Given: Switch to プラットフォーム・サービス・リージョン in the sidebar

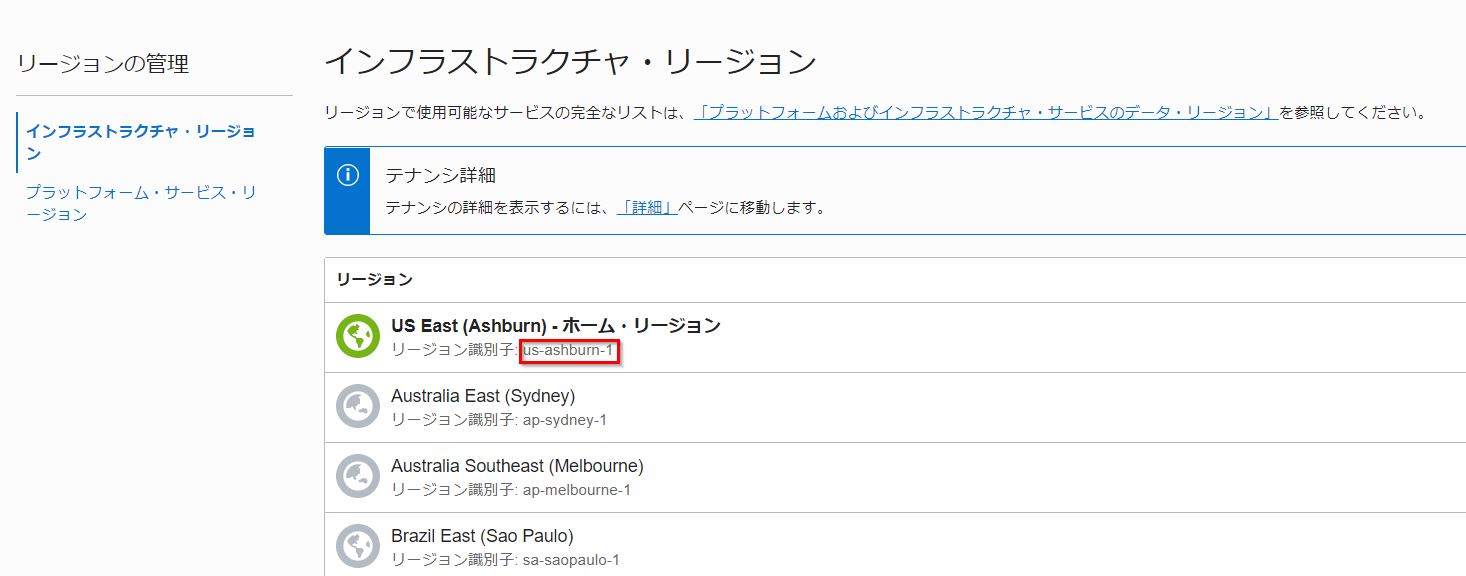Looking at the screenshot, I should [140, 202].
